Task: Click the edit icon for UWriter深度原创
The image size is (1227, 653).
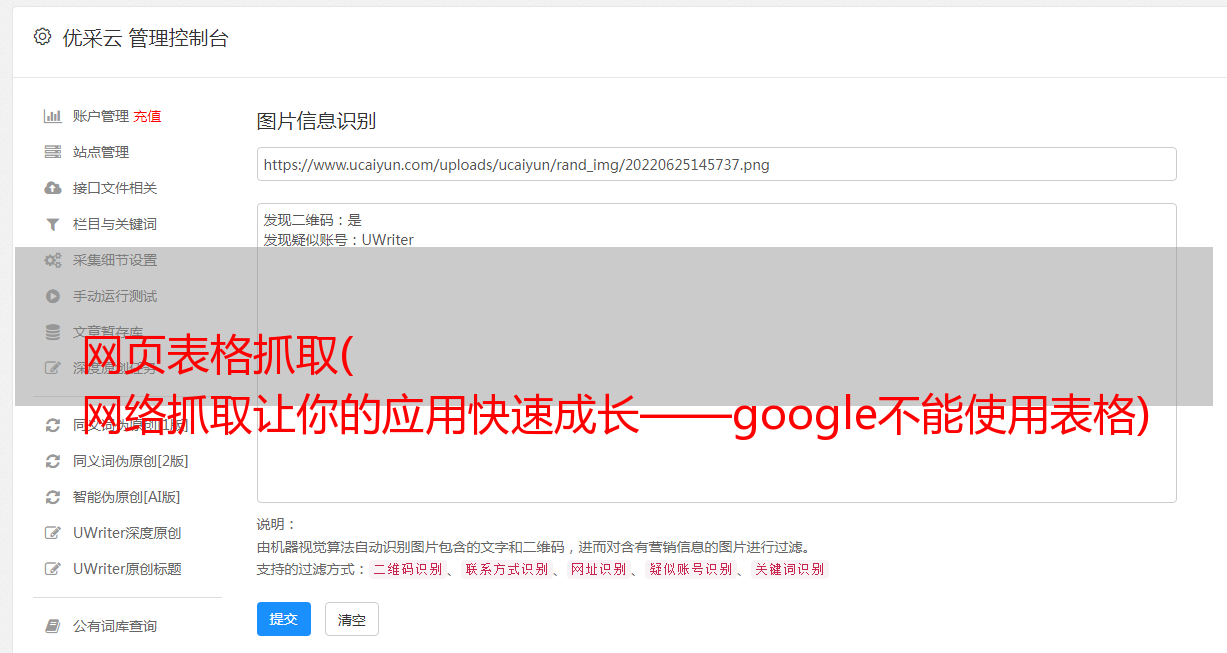Action: pos(53,533)
